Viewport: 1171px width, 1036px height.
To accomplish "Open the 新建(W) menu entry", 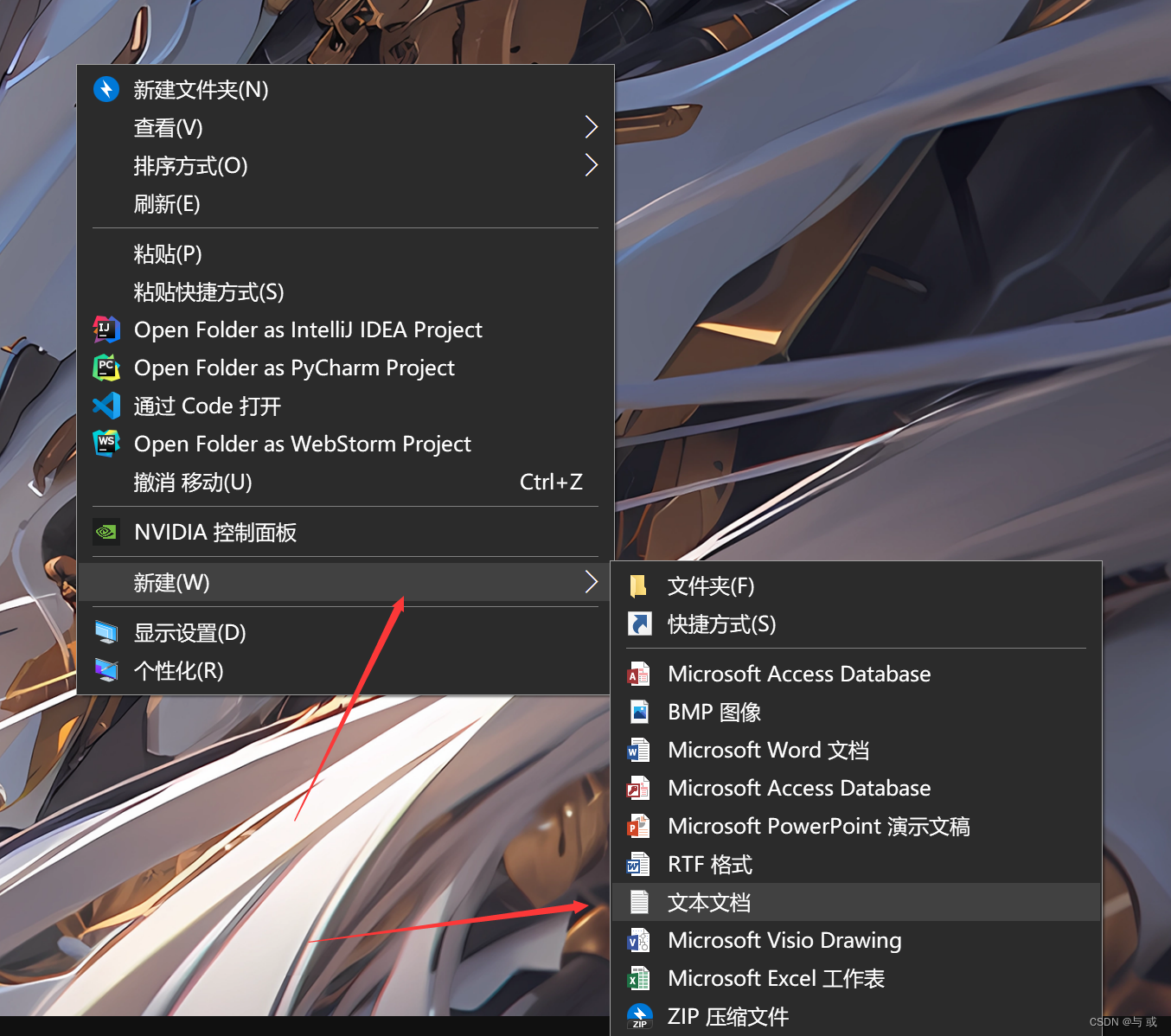I will click(346, 582).
